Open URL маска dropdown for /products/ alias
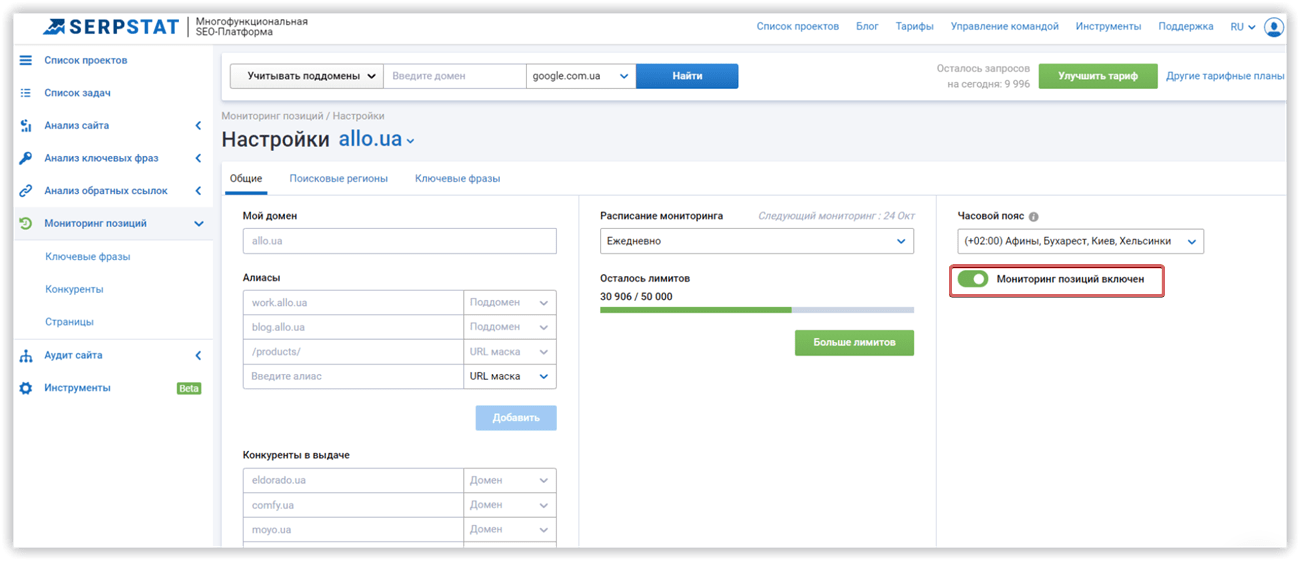Image resolution: width=1300 pixels, height=561 pixels. click(510, 352)
